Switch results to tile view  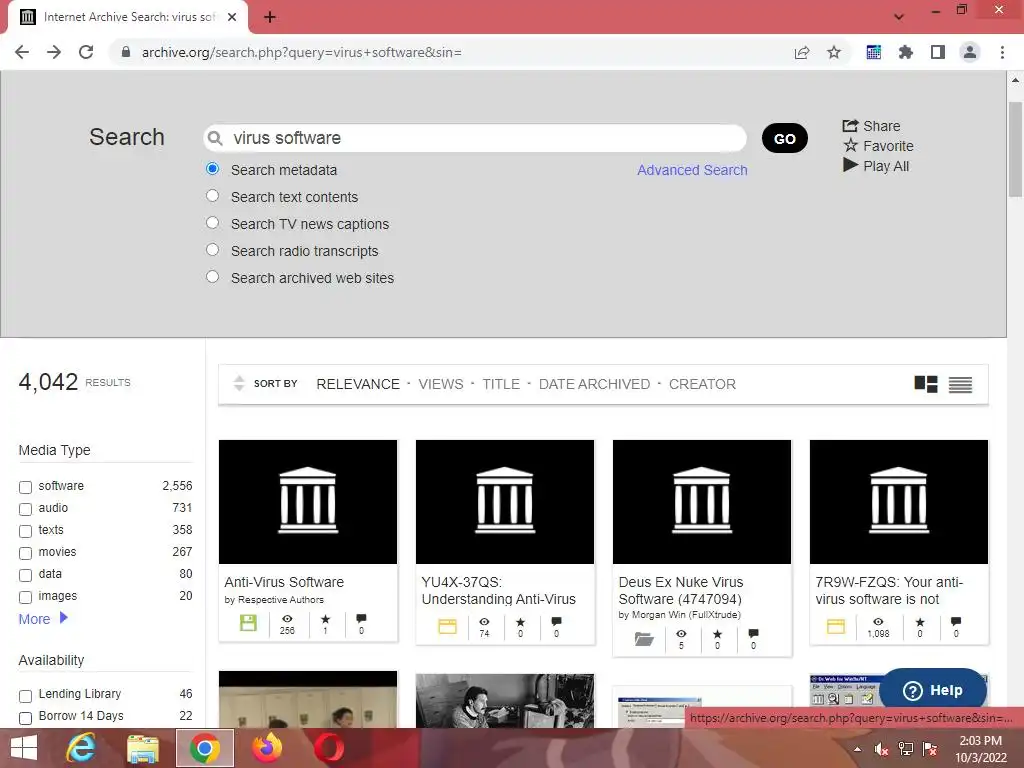(925, 384)
